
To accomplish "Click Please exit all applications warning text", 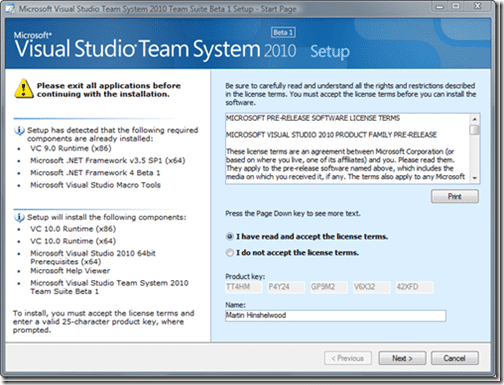I will [x=109, y=90].
